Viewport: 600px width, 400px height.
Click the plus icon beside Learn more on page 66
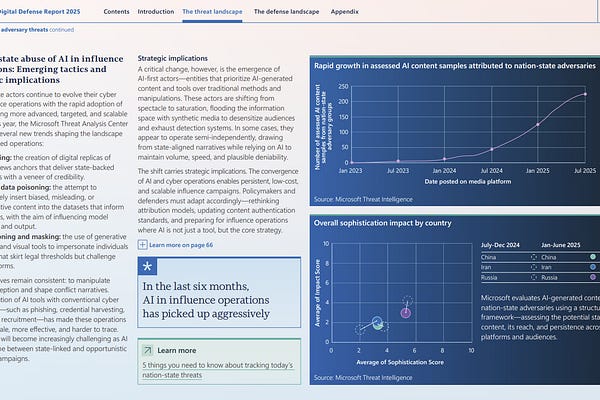coord(142,245)
